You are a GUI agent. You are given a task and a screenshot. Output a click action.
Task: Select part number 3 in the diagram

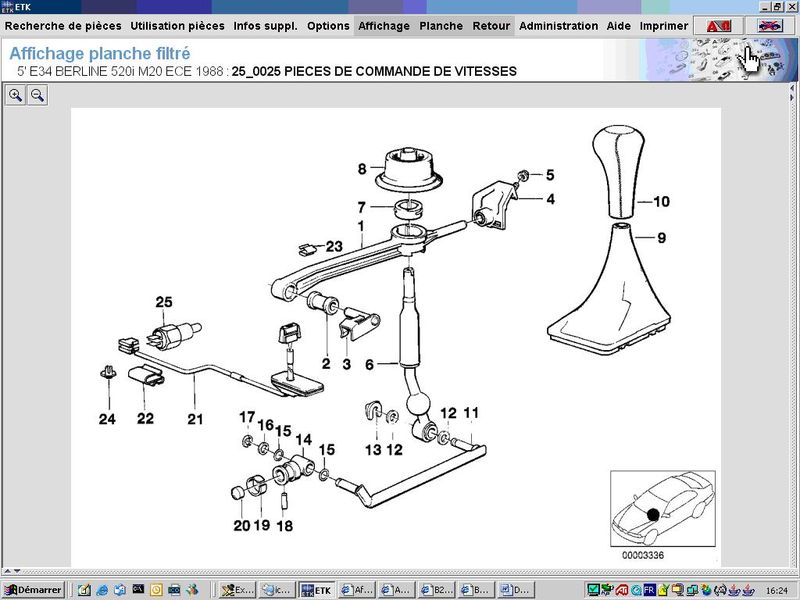coord(346,364)
